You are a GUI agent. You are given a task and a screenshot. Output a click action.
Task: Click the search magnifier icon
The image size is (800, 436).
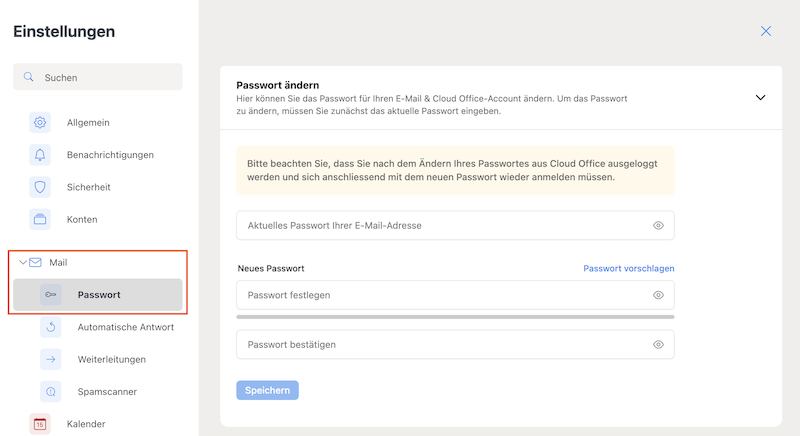pos(29,77)
